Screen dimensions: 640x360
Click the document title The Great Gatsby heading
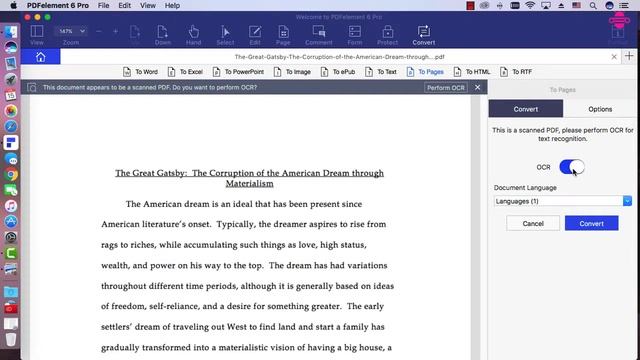(249, 178)
